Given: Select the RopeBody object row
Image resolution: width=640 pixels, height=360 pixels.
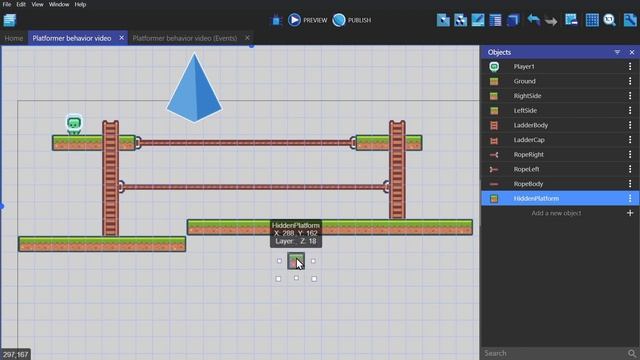Looking at the screenshot, I should (x=560, y=184).
